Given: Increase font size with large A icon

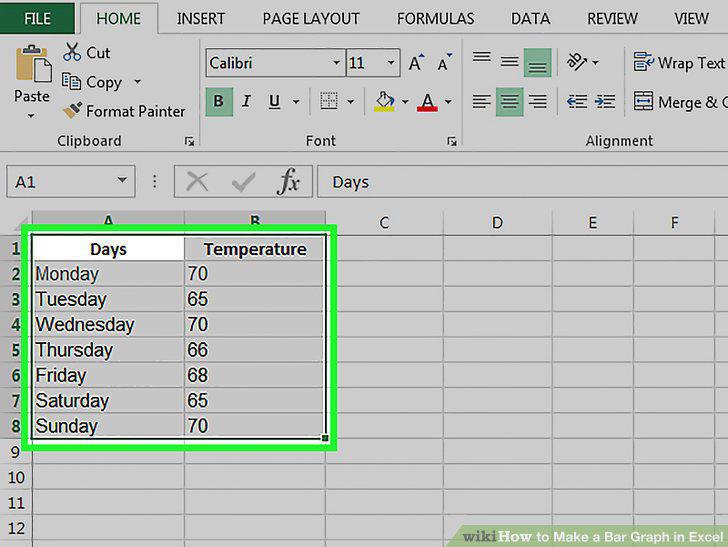Looking at the screenshot, I should point(416,63).
